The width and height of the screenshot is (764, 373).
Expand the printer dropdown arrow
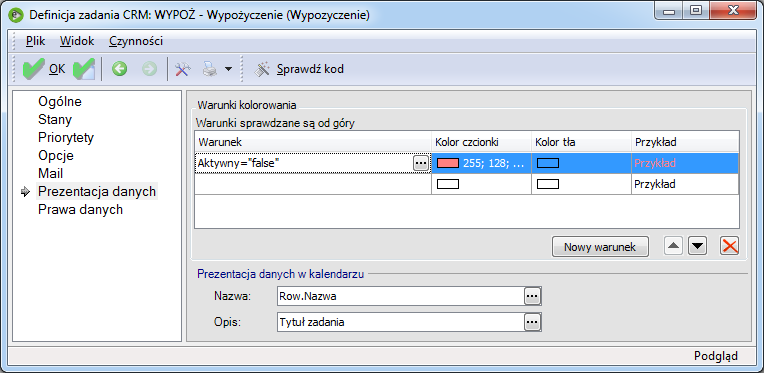[x=228, y=69]
